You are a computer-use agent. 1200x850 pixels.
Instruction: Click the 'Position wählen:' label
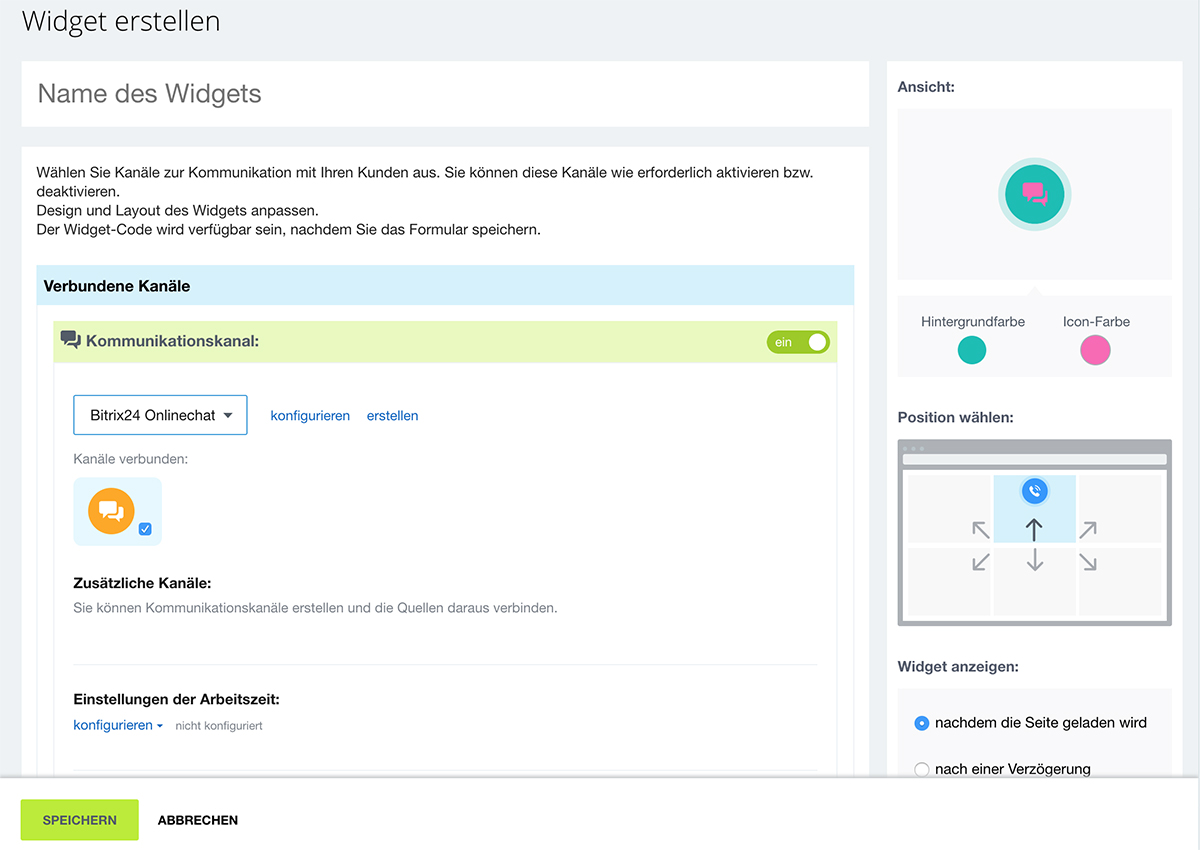tap(955, 417)
